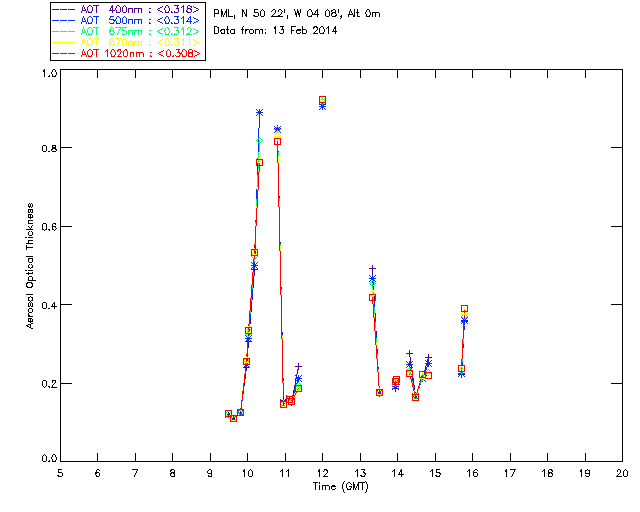This screenshot has width=640, height=512.
Task: Click the x-axis tick label 15
Action: click(x=435, y=473)
